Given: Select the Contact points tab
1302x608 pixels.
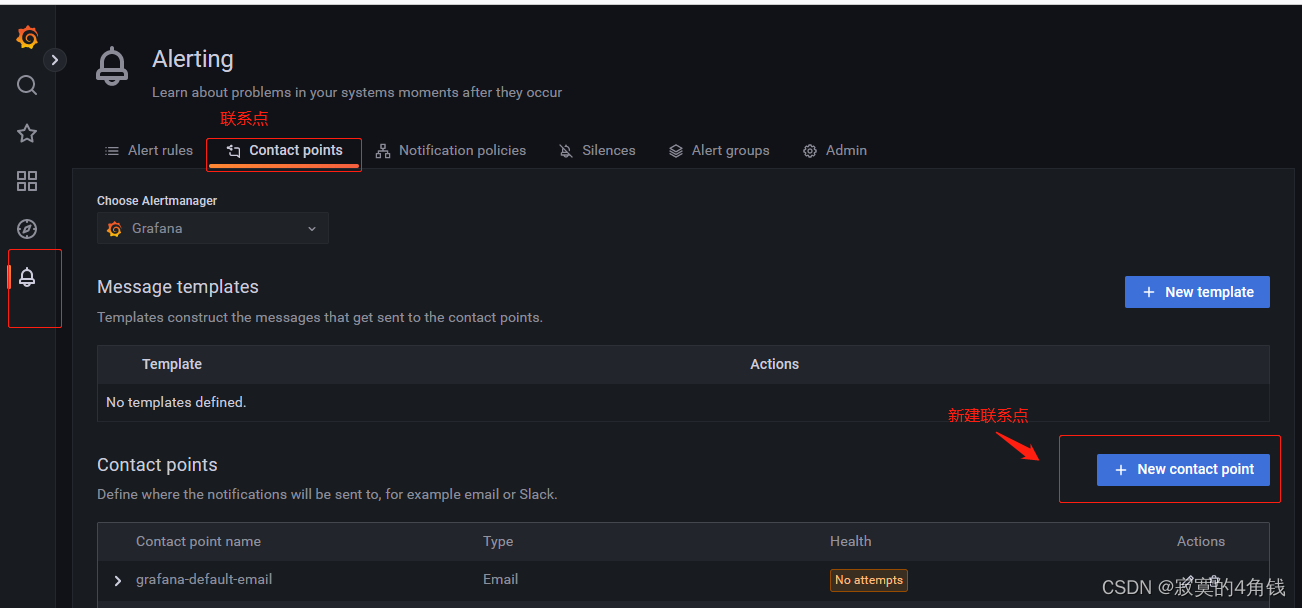Looking at the screenshot, I should pyautogui.click(x=284, y=150).
